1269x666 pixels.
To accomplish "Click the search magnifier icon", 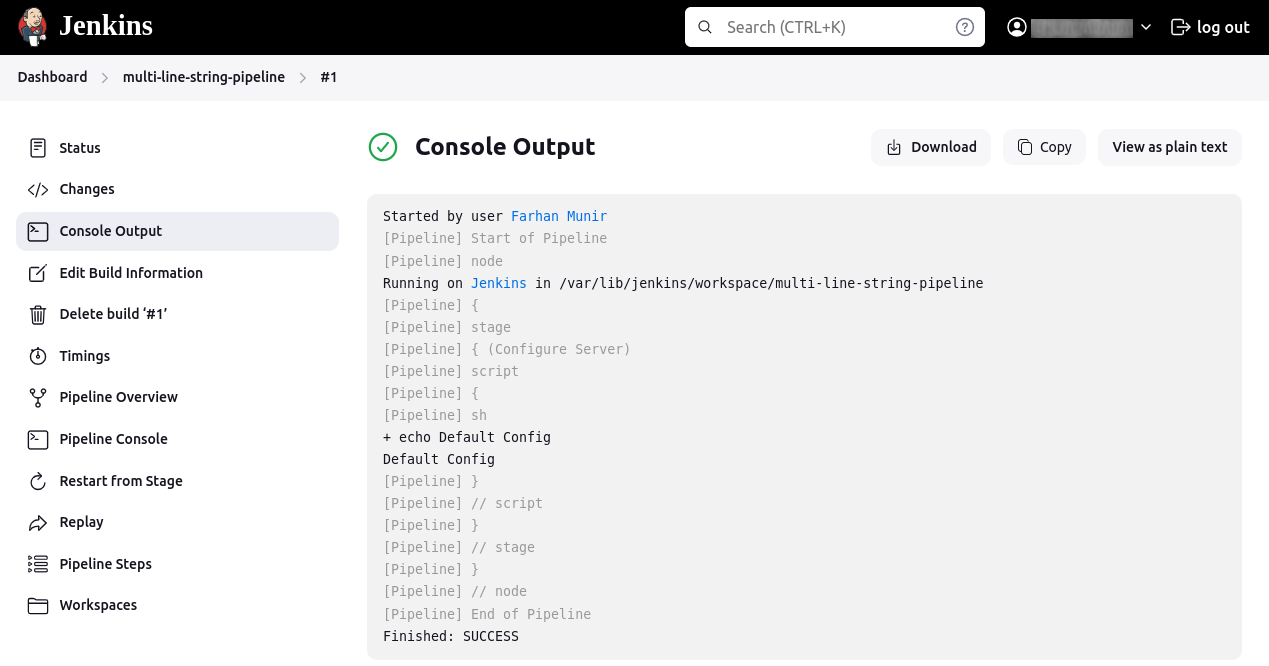I will click(x=705, y=27).
